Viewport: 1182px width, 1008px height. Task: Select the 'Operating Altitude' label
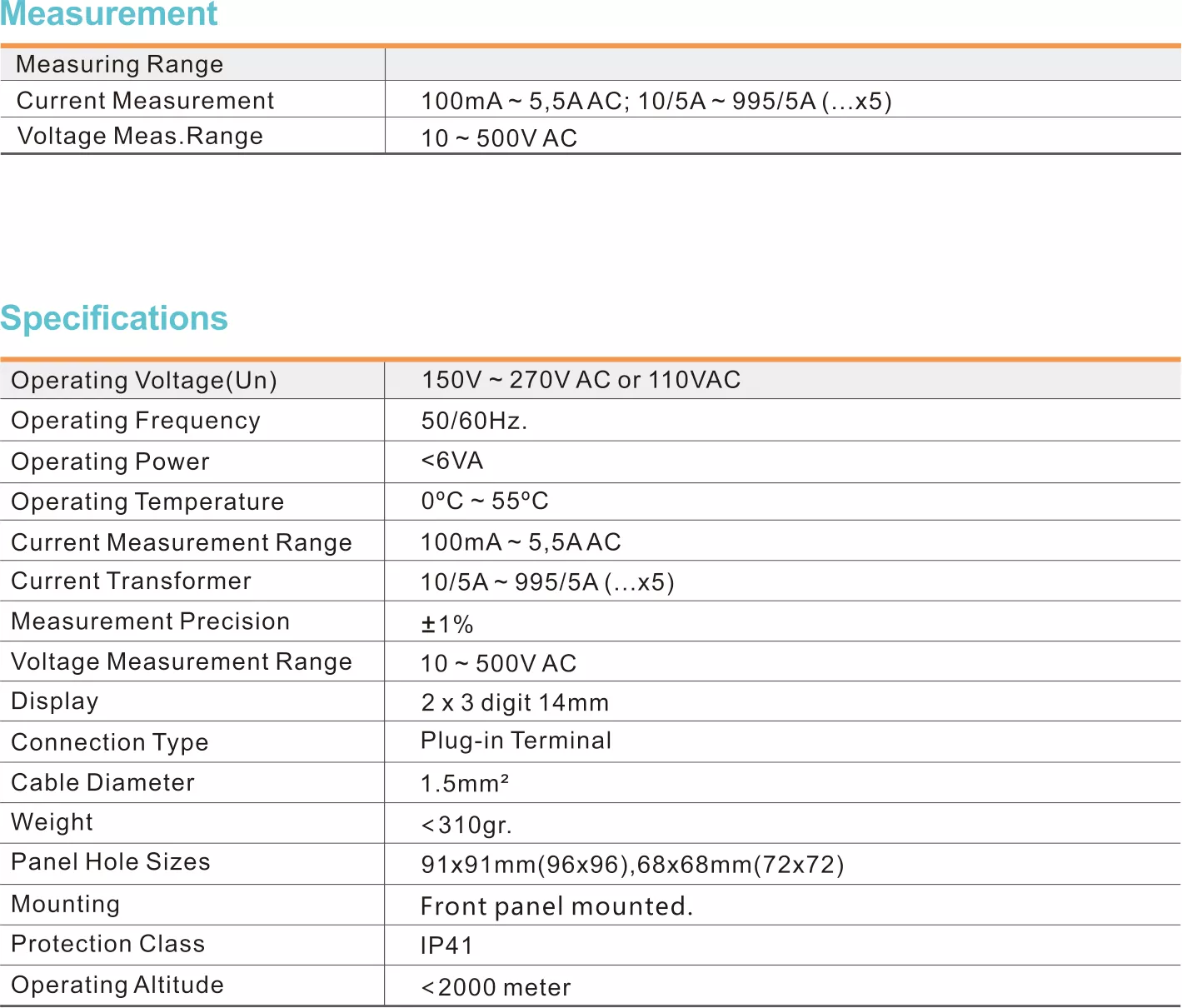tap(117, 986)
